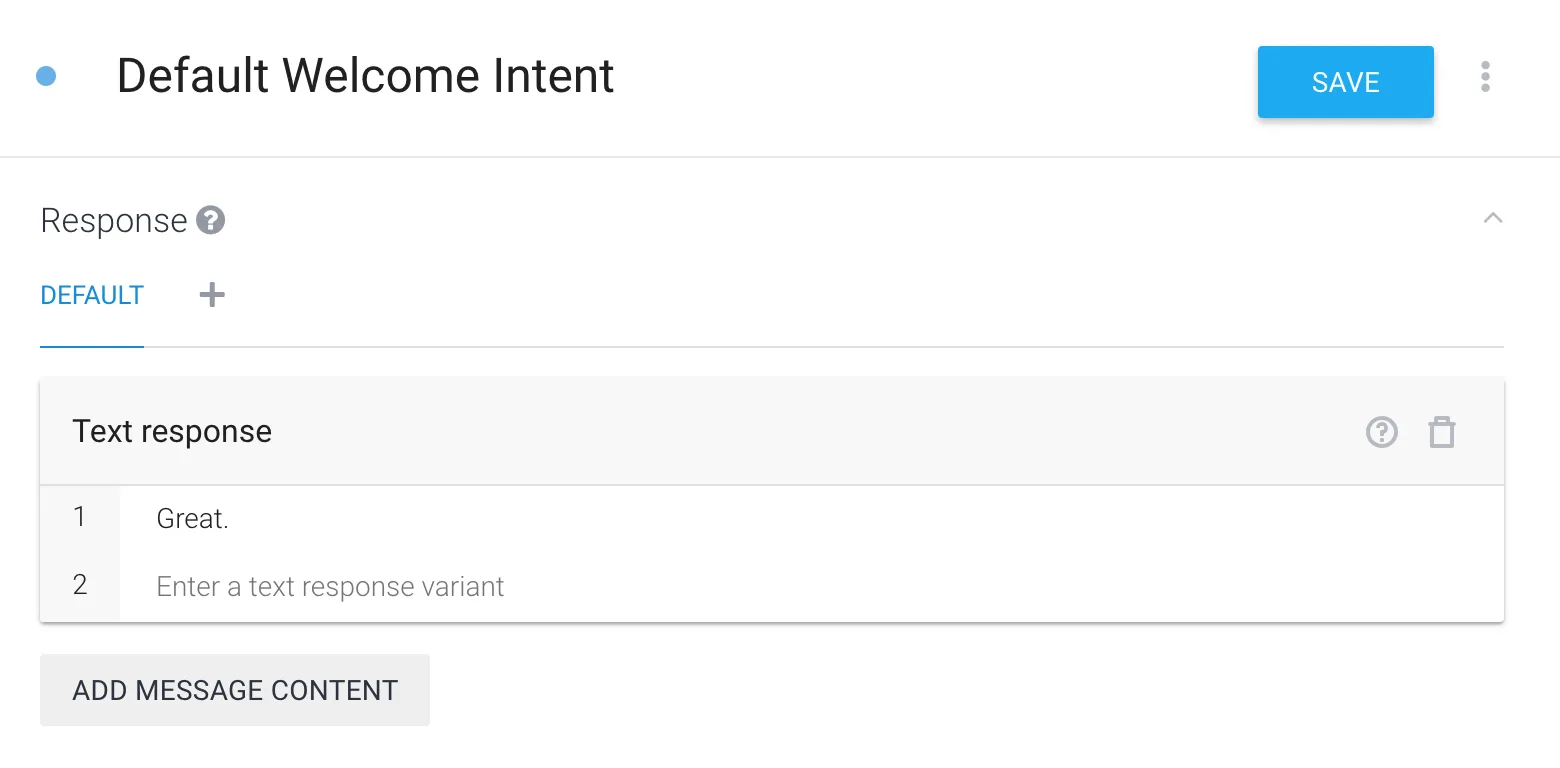Open the three-dot more options menu

tap(1485, 77)
